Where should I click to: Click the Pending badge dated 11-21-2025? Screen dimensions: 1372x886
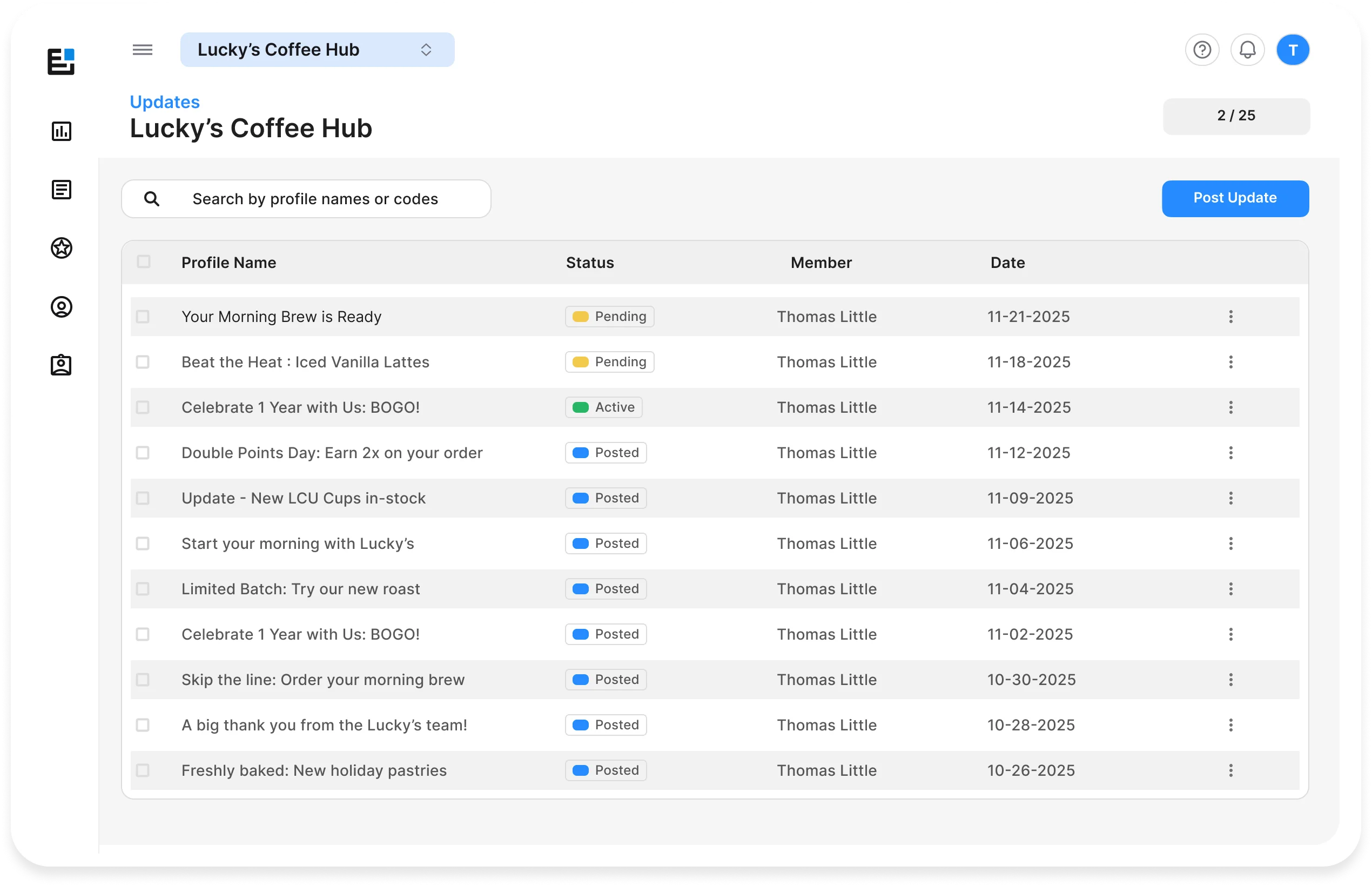click(x=610, y=317)
